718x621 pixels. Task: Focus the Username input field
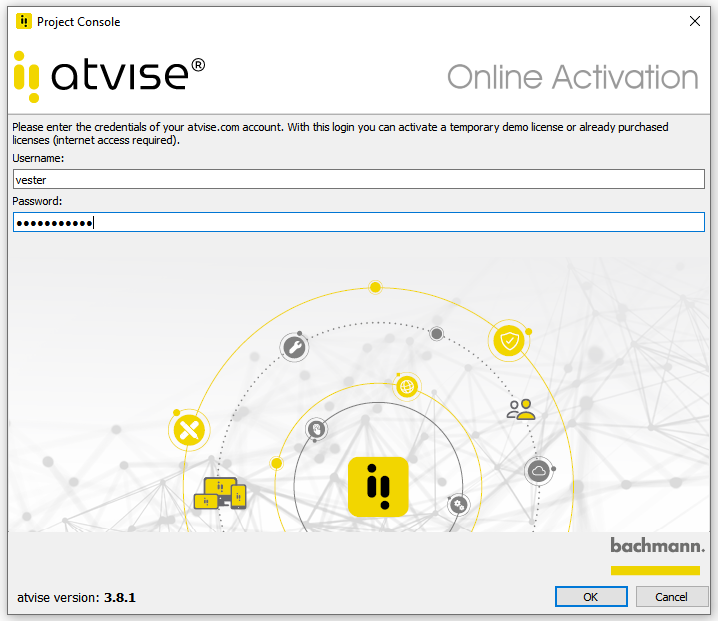(359, 179)
